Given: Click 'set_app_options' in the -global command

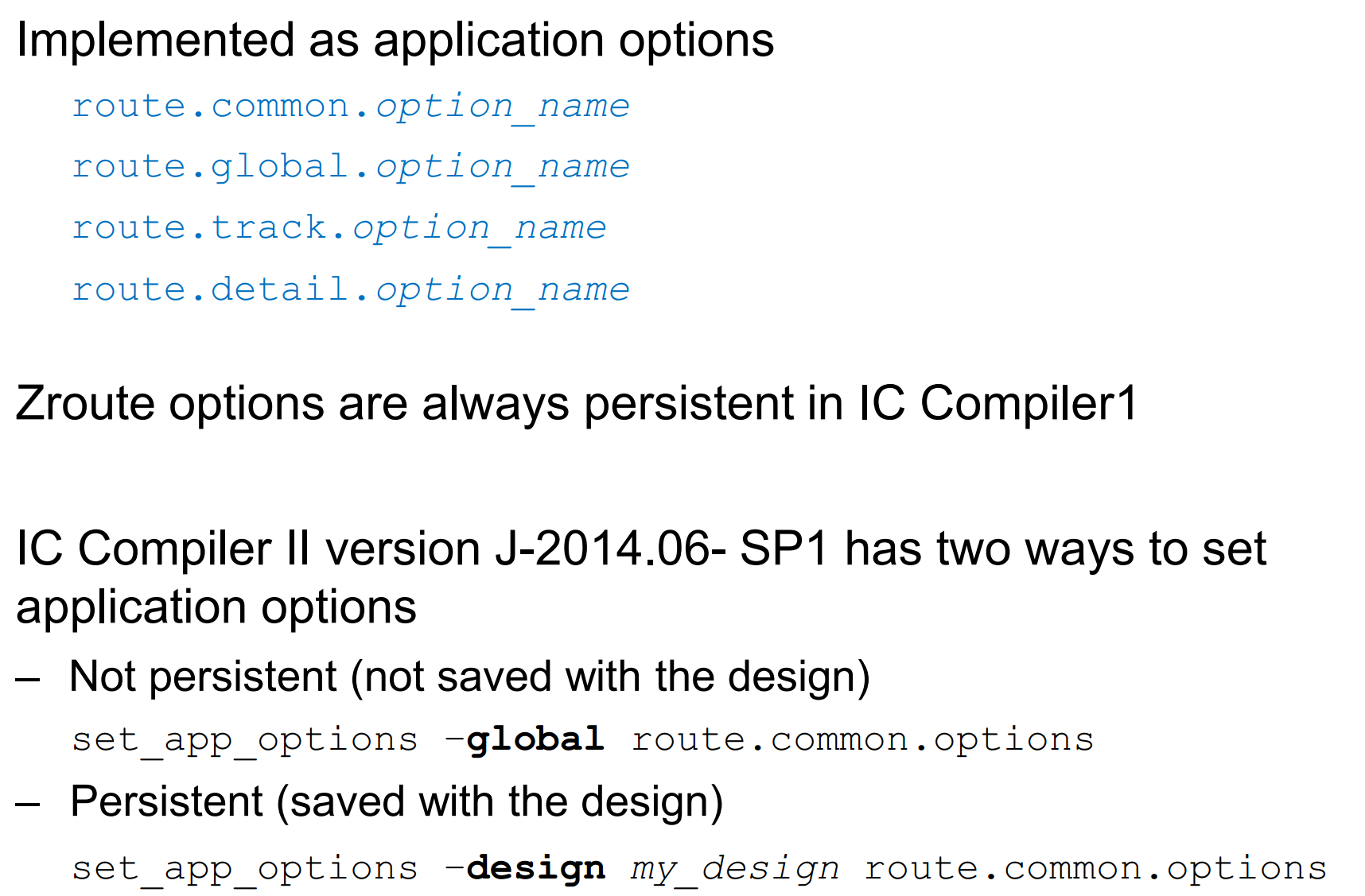Looking at the screenshot, I should [x=245, y=741].
